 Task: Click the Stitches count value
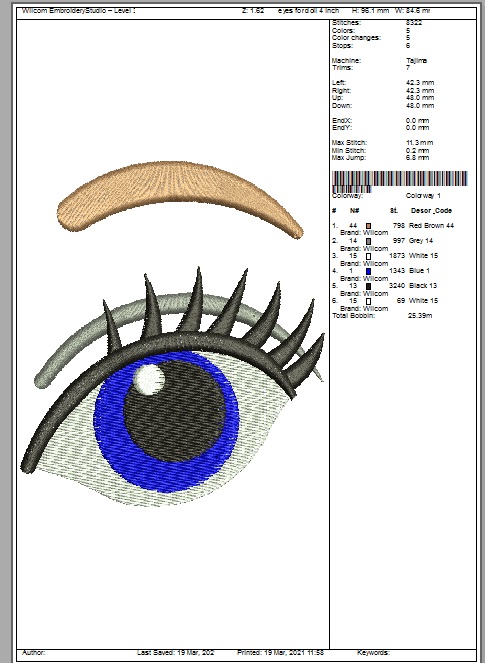414,22
